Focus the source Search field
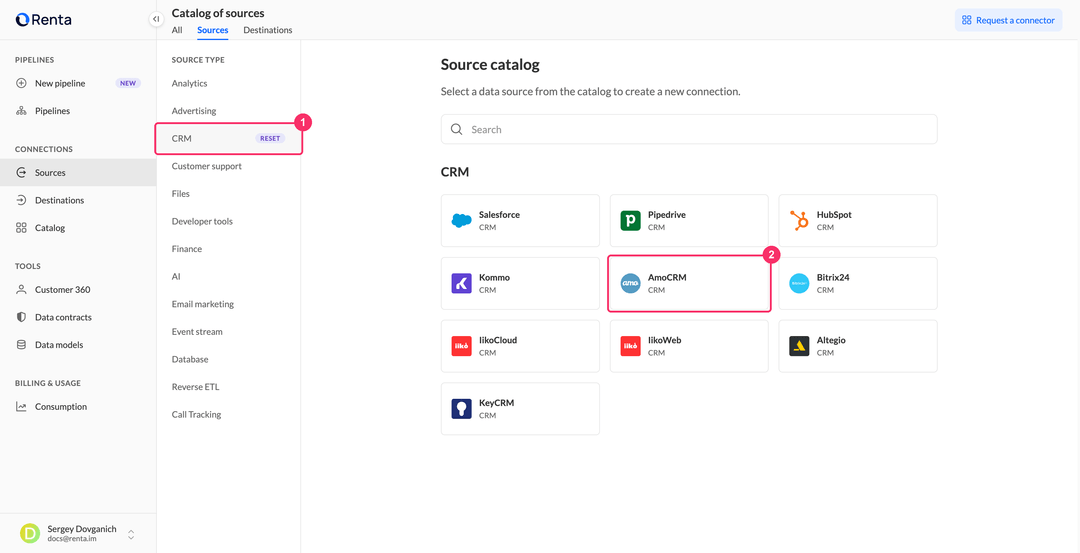 tap(689, 129)
